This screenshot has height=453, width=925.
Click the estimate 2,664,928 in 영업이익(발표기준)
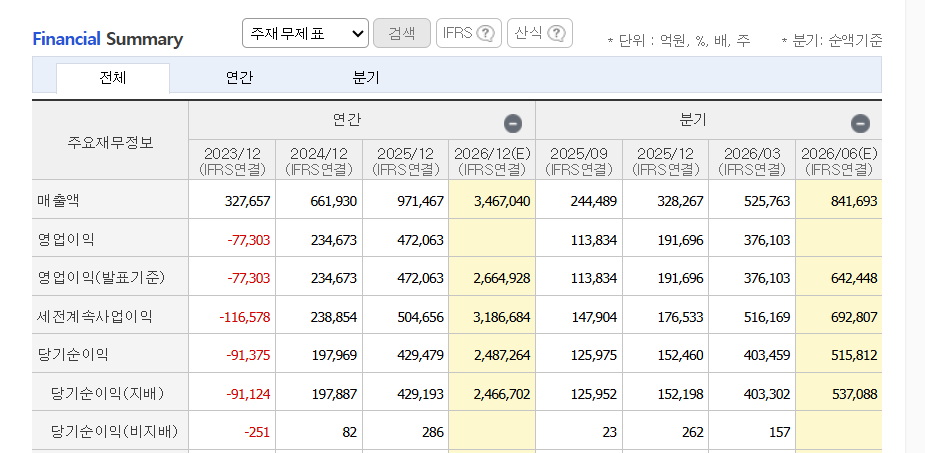click(x=502, y=278)
